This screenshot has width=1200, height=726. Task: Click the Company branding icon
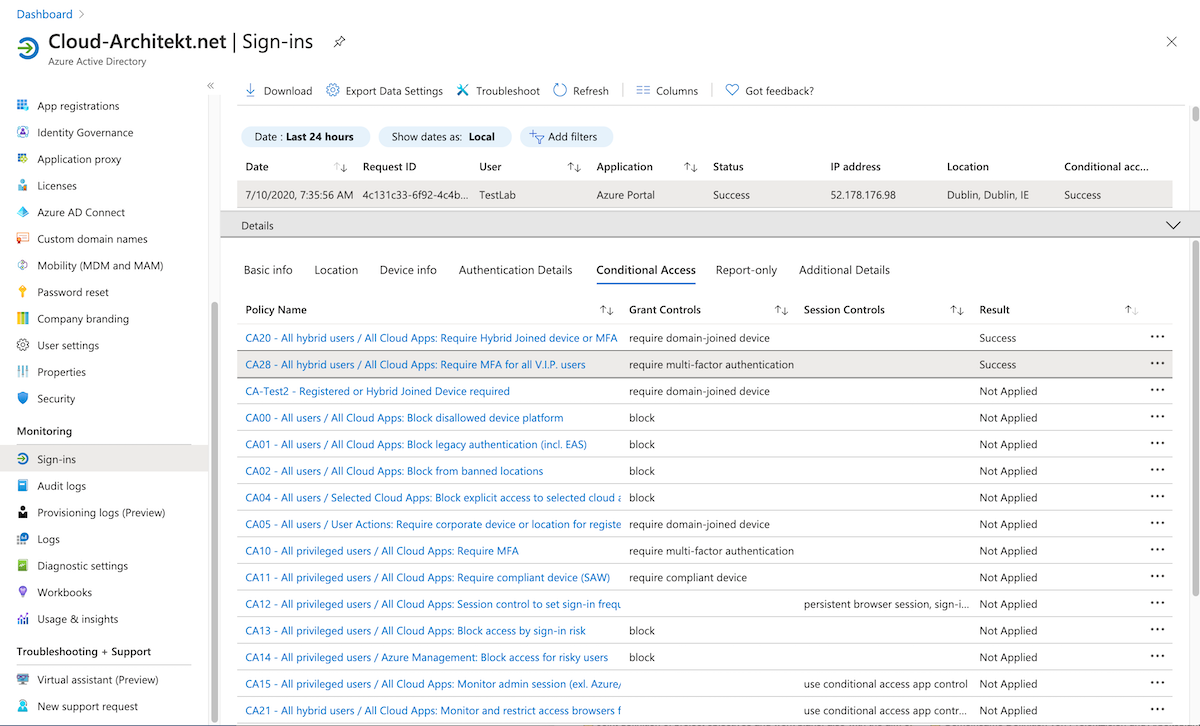click(23, 319)
